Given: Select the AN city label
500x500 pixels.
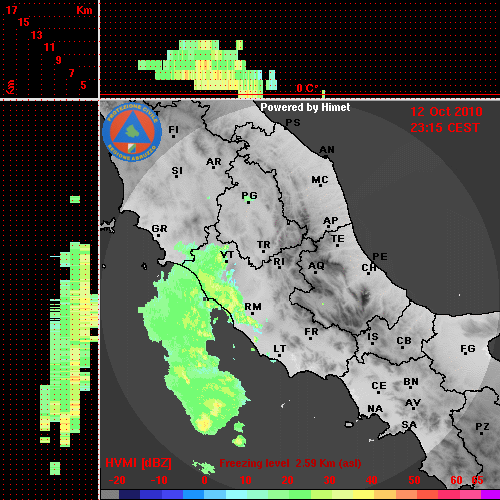Looking at the screenshot, I should coord(327,150).
